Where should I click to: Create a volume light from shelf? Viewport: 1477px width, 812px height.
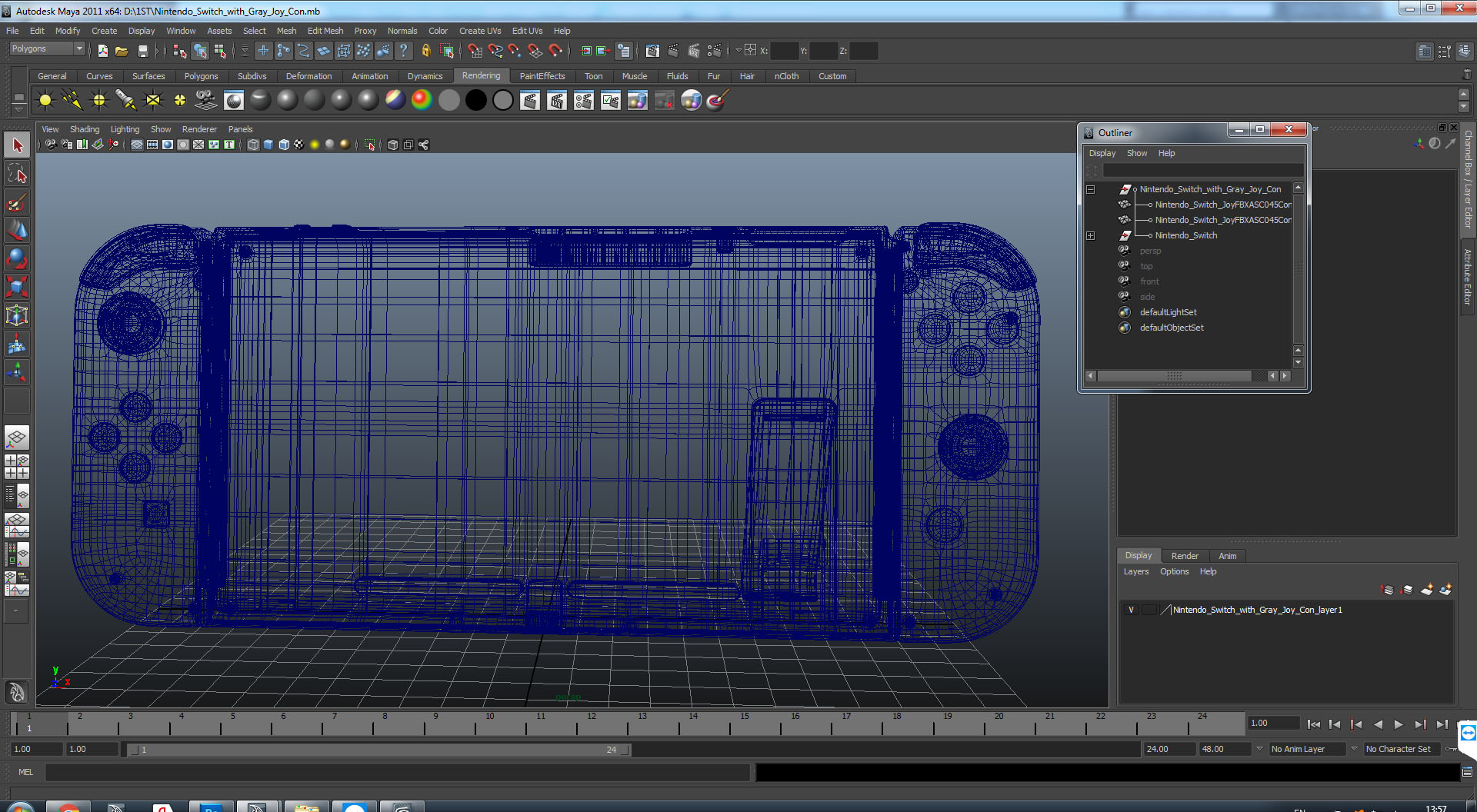pyautogui.click(x=180, y=100)
